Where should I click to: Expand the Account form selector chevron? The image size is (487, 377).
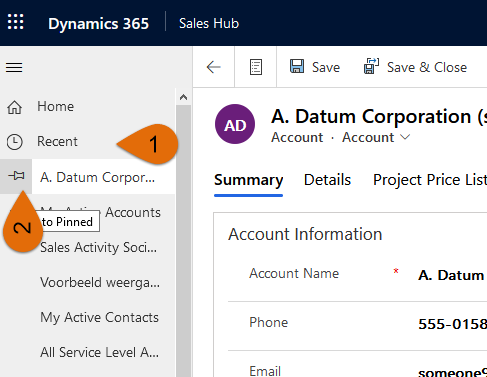tap(405, 137)
